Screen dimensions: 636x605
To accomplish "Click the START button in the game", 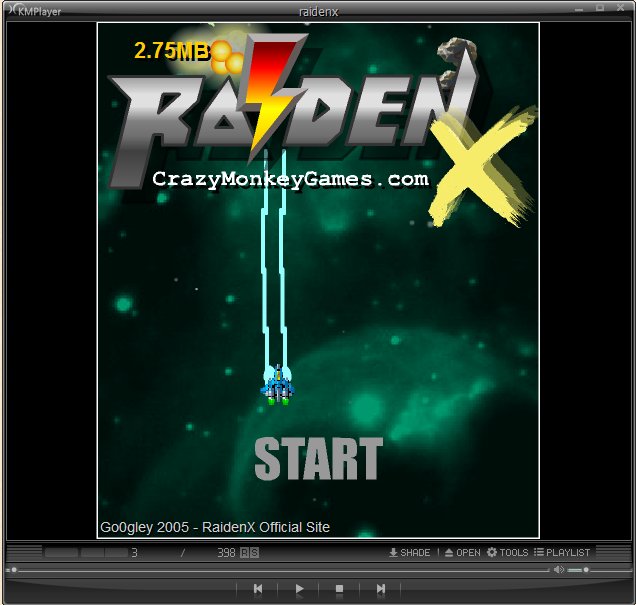I will (x=318, y=459).
